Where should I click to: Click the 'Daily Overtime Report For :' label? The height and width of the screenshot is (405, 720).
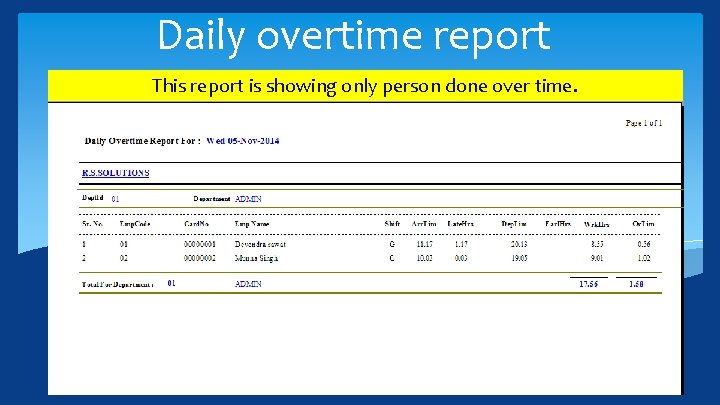[x=142, y=141]
